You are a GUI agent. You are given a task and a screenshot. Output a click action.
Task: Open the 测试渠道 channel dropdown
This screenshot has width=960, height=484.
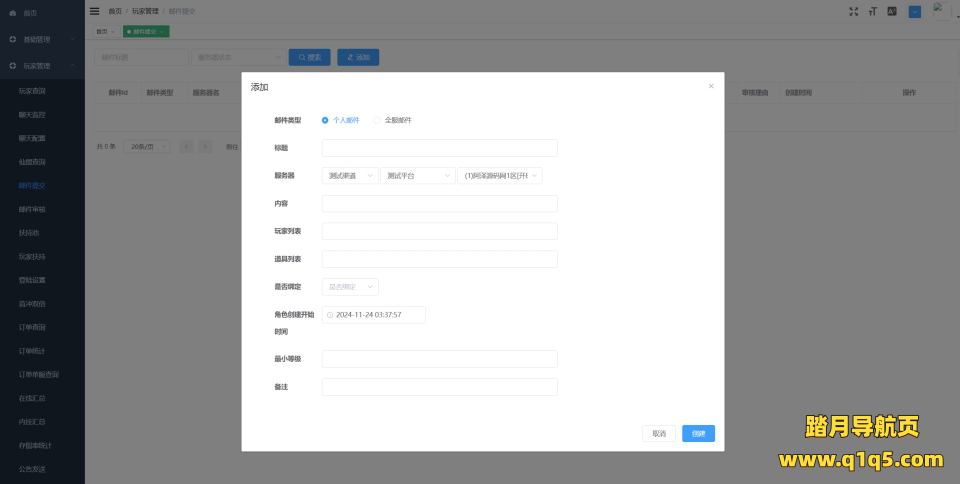350,176
